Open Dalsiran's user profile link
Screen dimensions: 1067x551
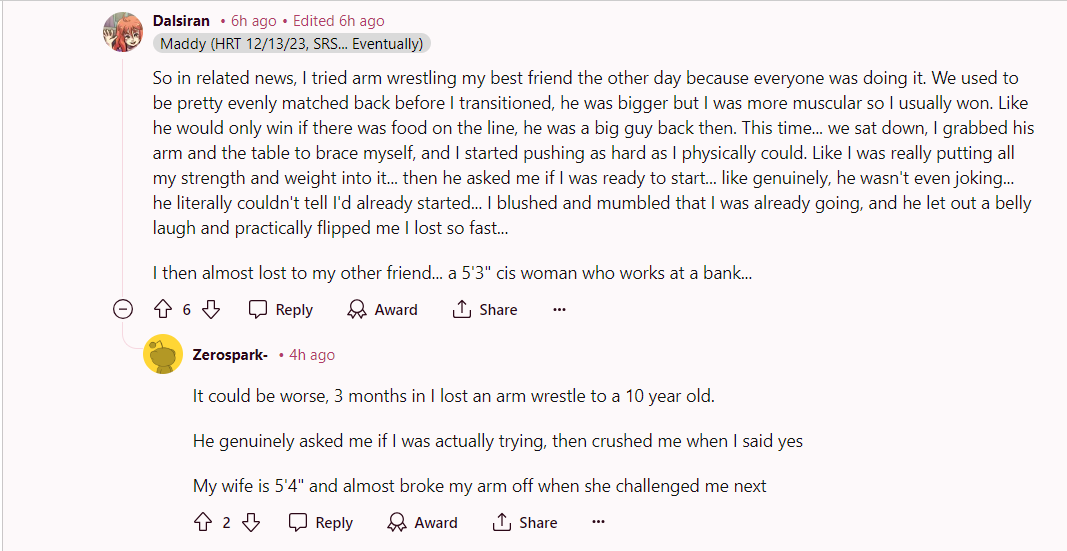point(181,20)
